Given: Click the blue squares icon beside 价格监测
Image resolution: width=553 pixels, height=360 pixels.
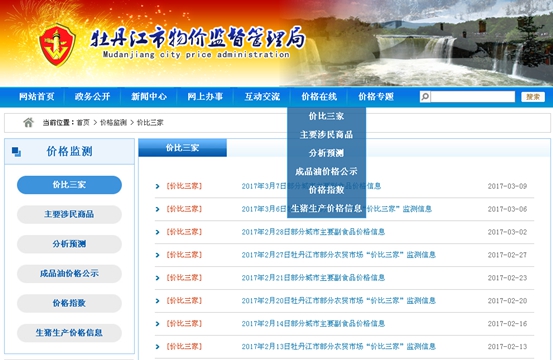Looking at the screenshot, I should tap(16, 152).
